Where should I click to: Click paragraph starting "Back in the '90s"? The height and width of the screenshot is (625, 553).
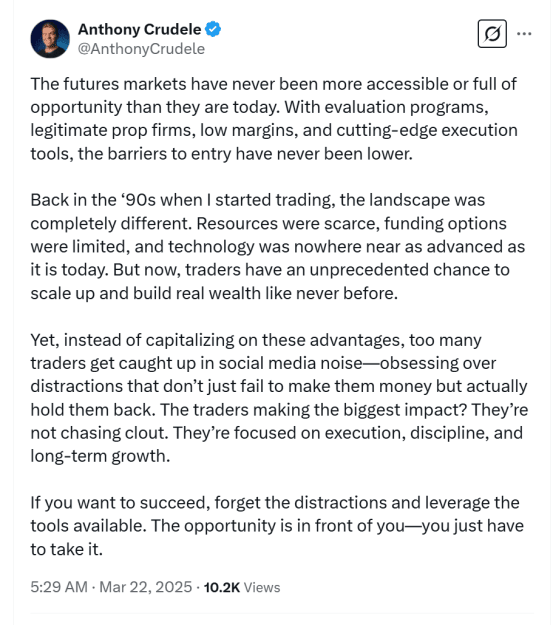277,246
